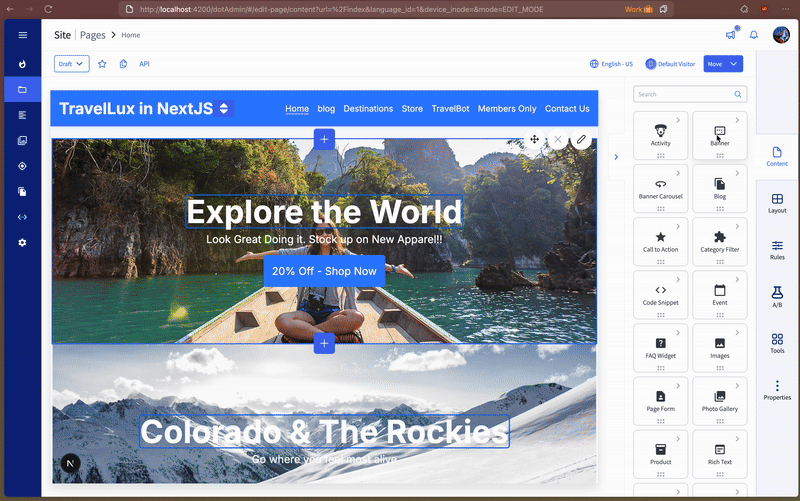Viewport: 800px width, 501px height.
Task: Remove banner with the X icon
Action: tap(558, 140)
